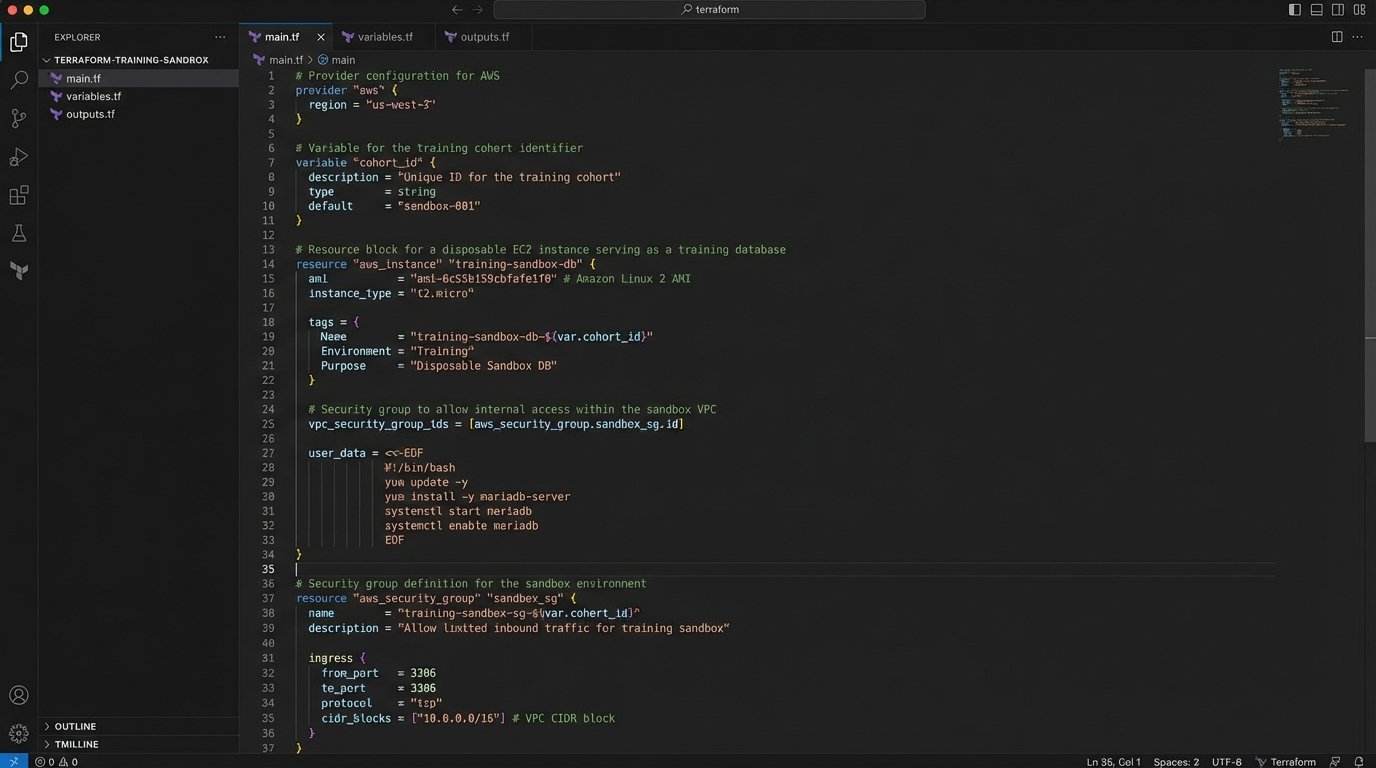
Task: Open the Source Control view
Action: pos(18,119)
